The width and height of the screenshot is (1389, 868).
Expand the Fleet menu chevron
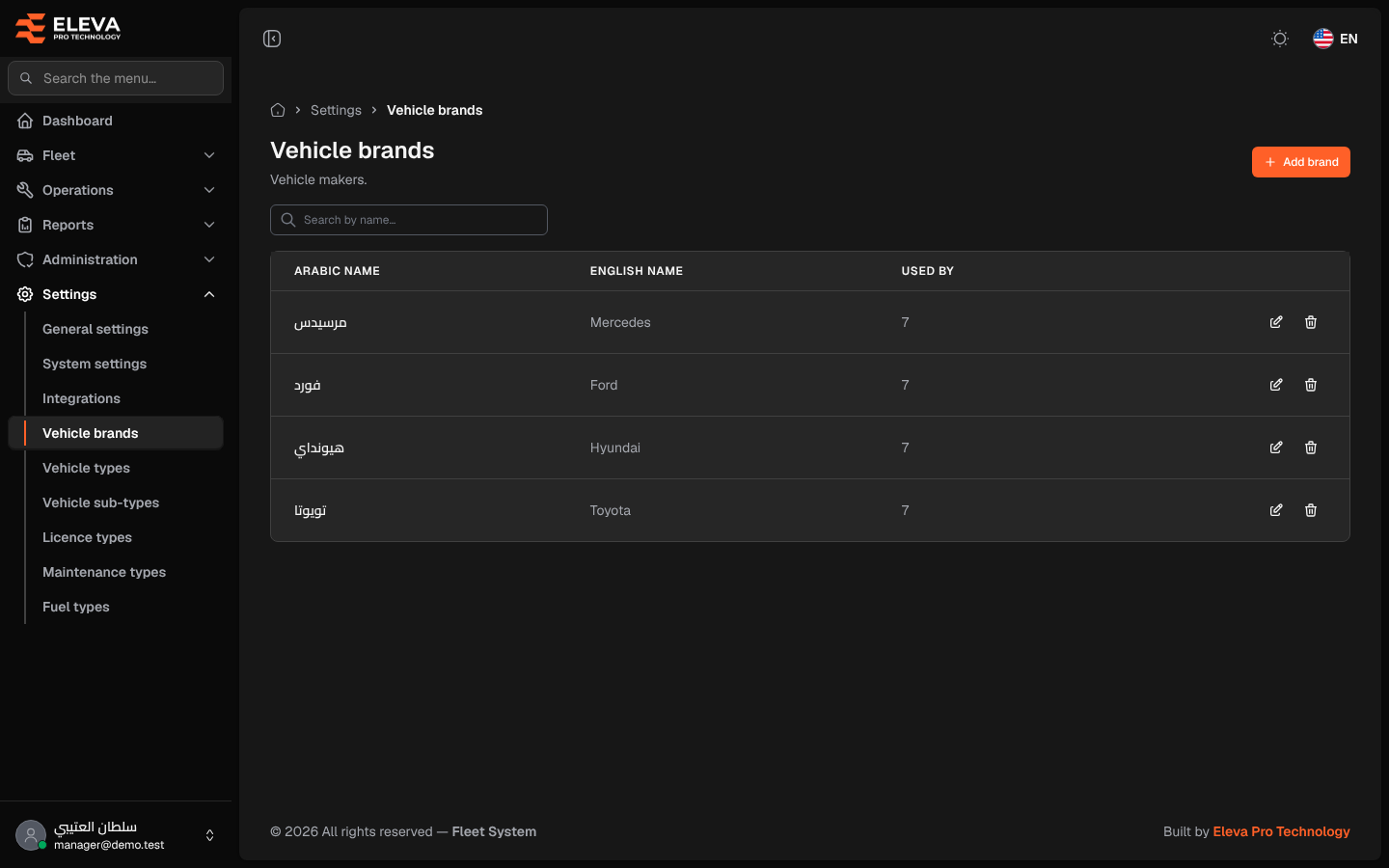click(x=209, y=155)
